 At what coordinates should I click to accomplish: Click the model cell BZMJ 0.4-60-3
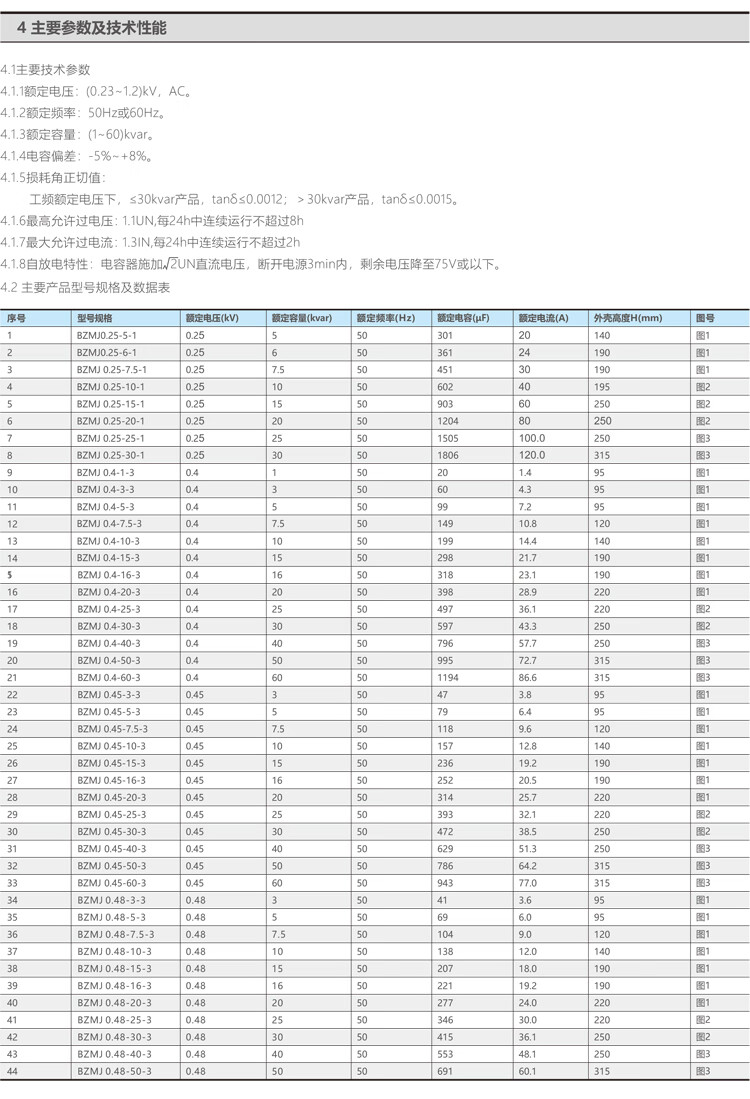(x=109, y=677)
